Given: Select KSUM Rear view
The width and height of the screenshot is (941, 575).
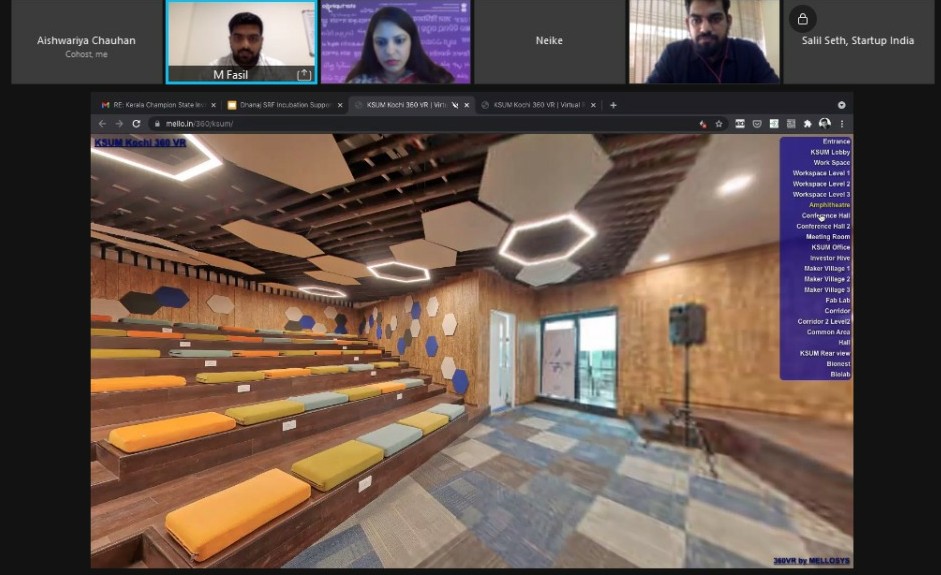Looking at the screenshot, I should point(825,354).
